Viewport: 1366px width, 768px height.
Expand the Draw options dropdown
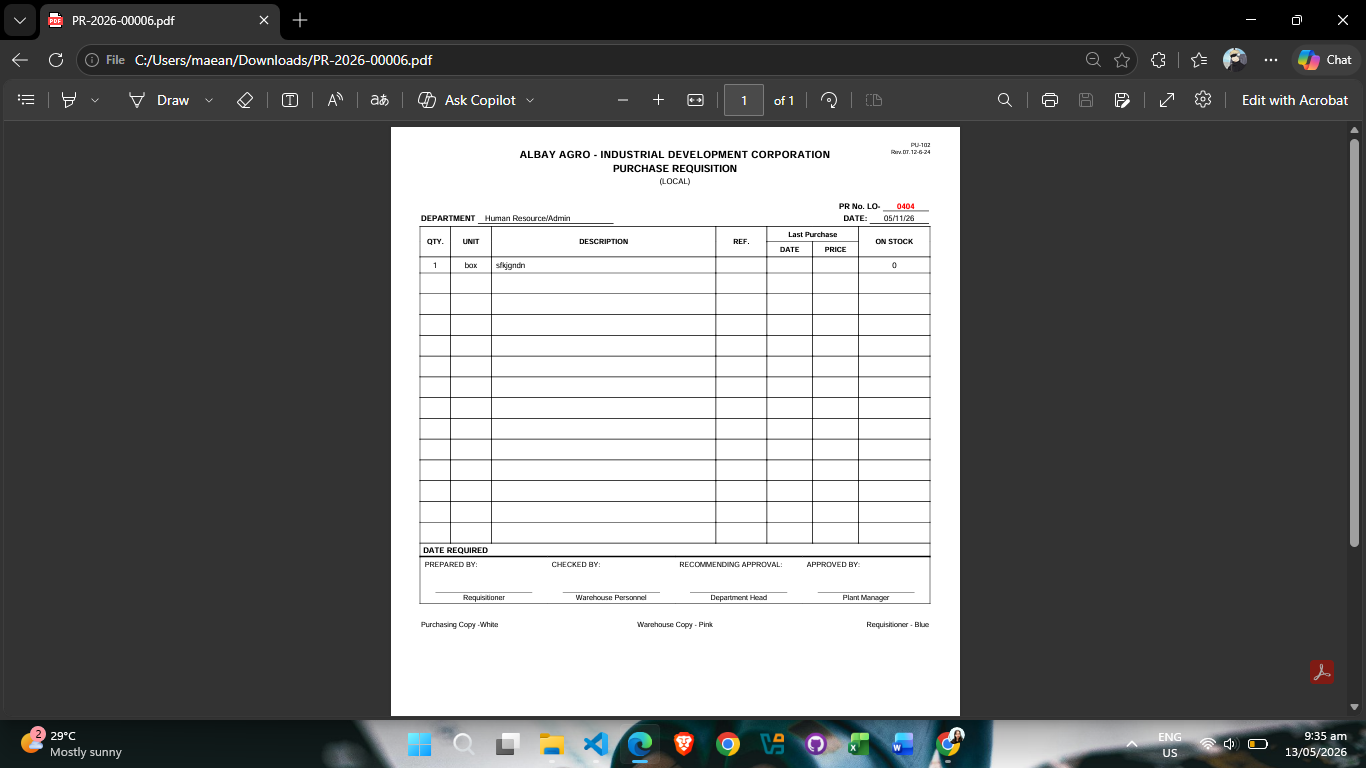click(x=209, y=100)
